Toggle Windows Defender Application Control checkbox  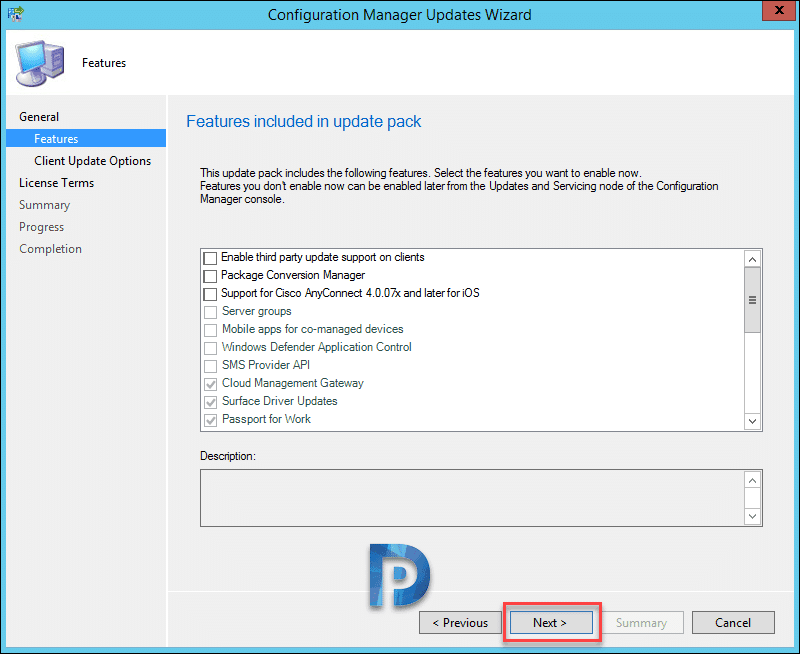tap(210, 348)
